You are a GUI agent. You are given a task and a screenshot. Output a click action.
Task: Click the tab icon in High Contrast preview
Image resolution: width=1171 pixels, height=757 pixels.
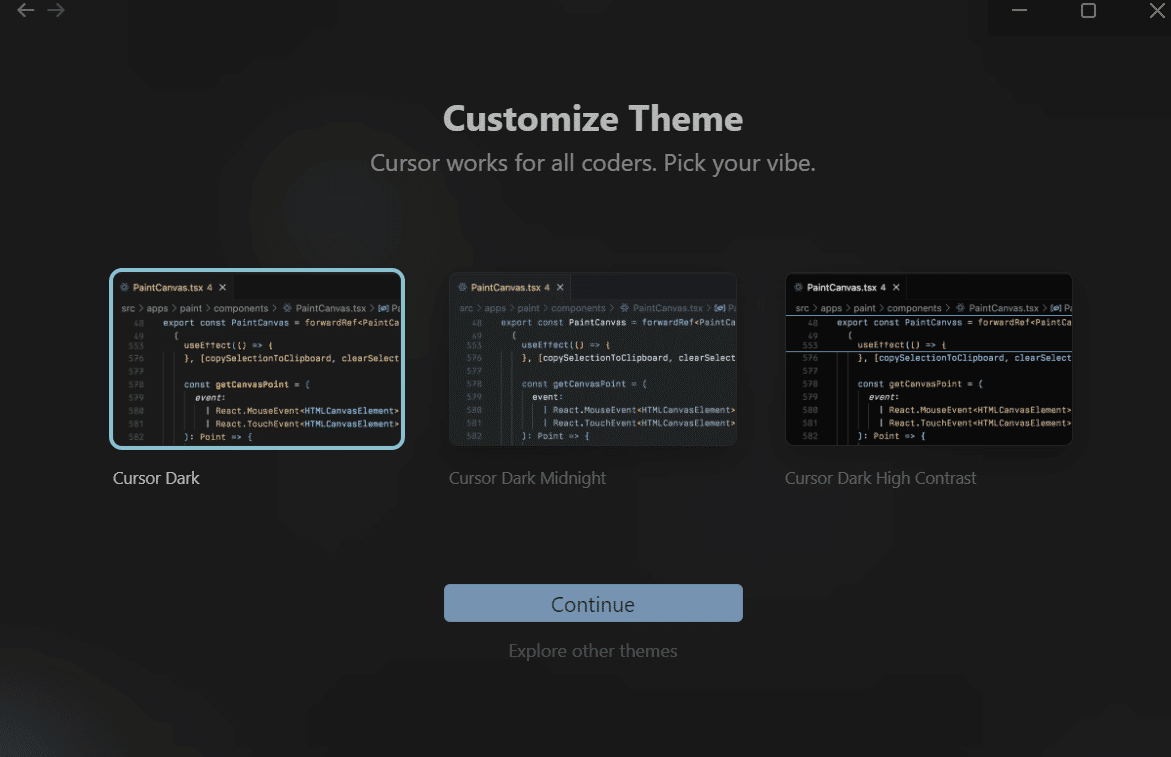(x=796, y=287)
